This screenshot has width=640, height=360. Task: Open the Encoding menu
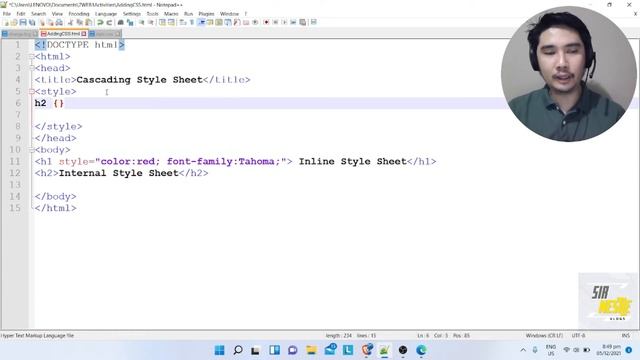click(79, 14)
